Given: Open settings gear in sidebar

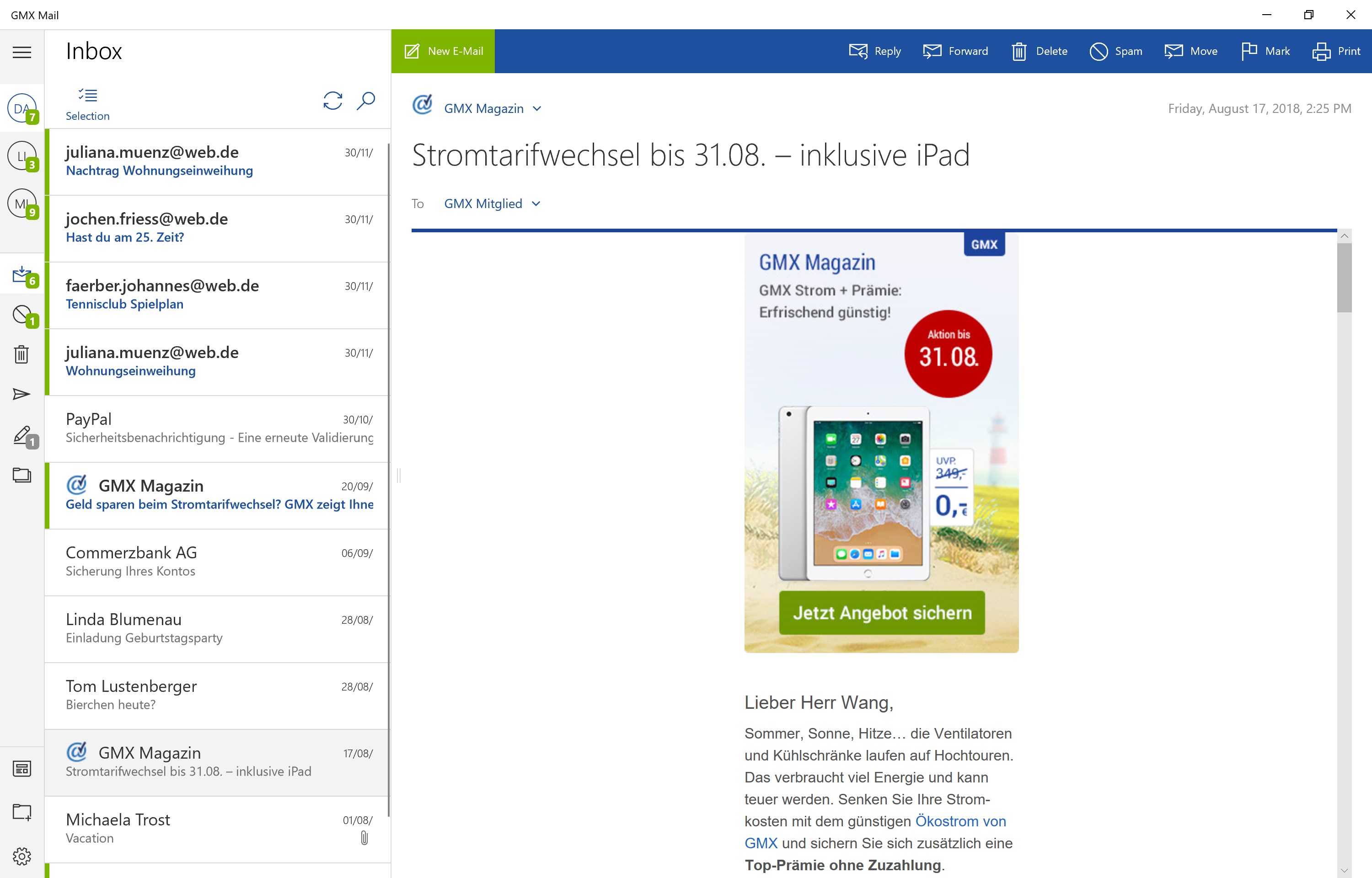Looking at the screenshot, I should coord(21,856).
